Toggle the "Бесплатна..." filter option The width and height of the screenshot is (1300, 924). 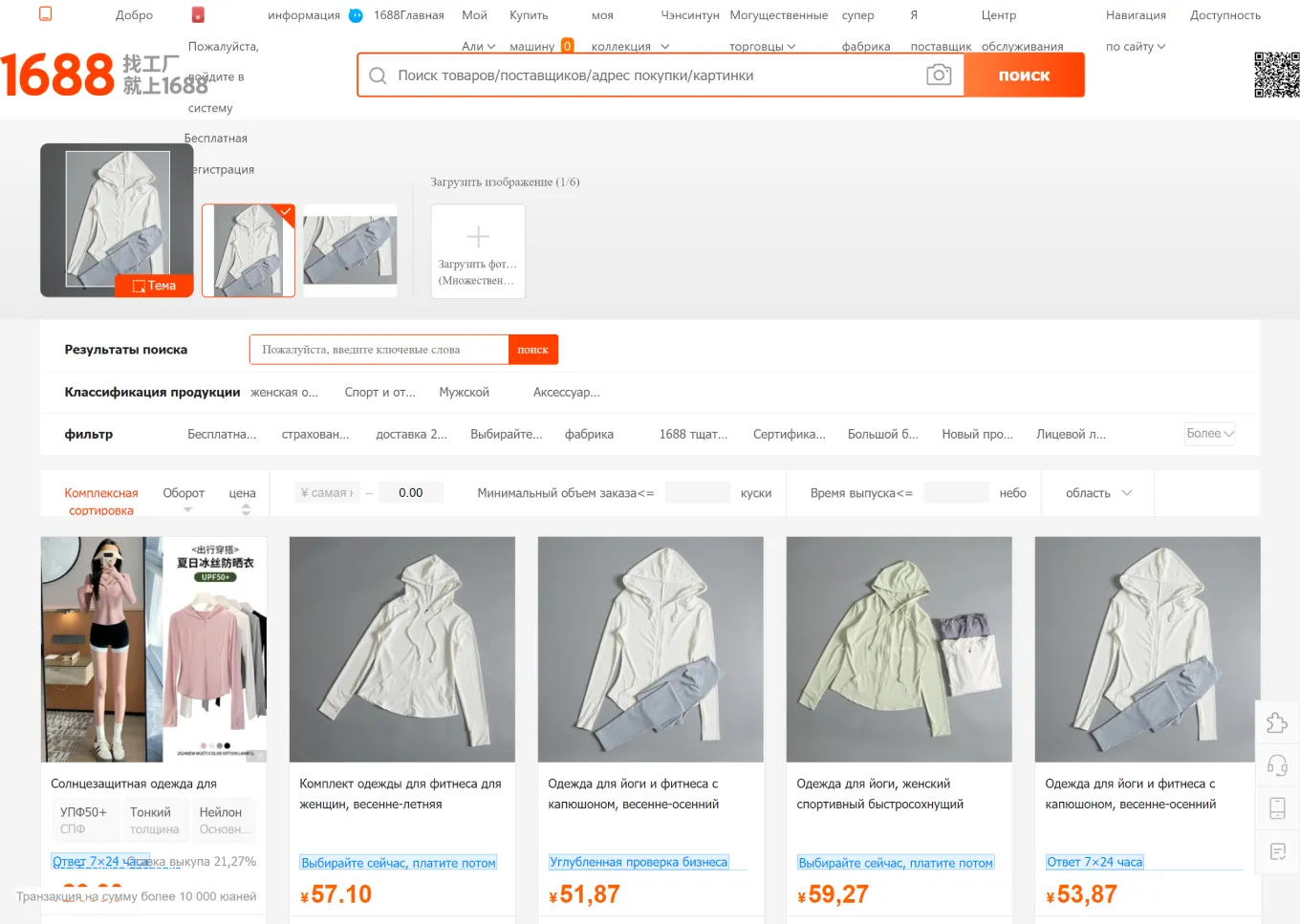coord(222,434)
